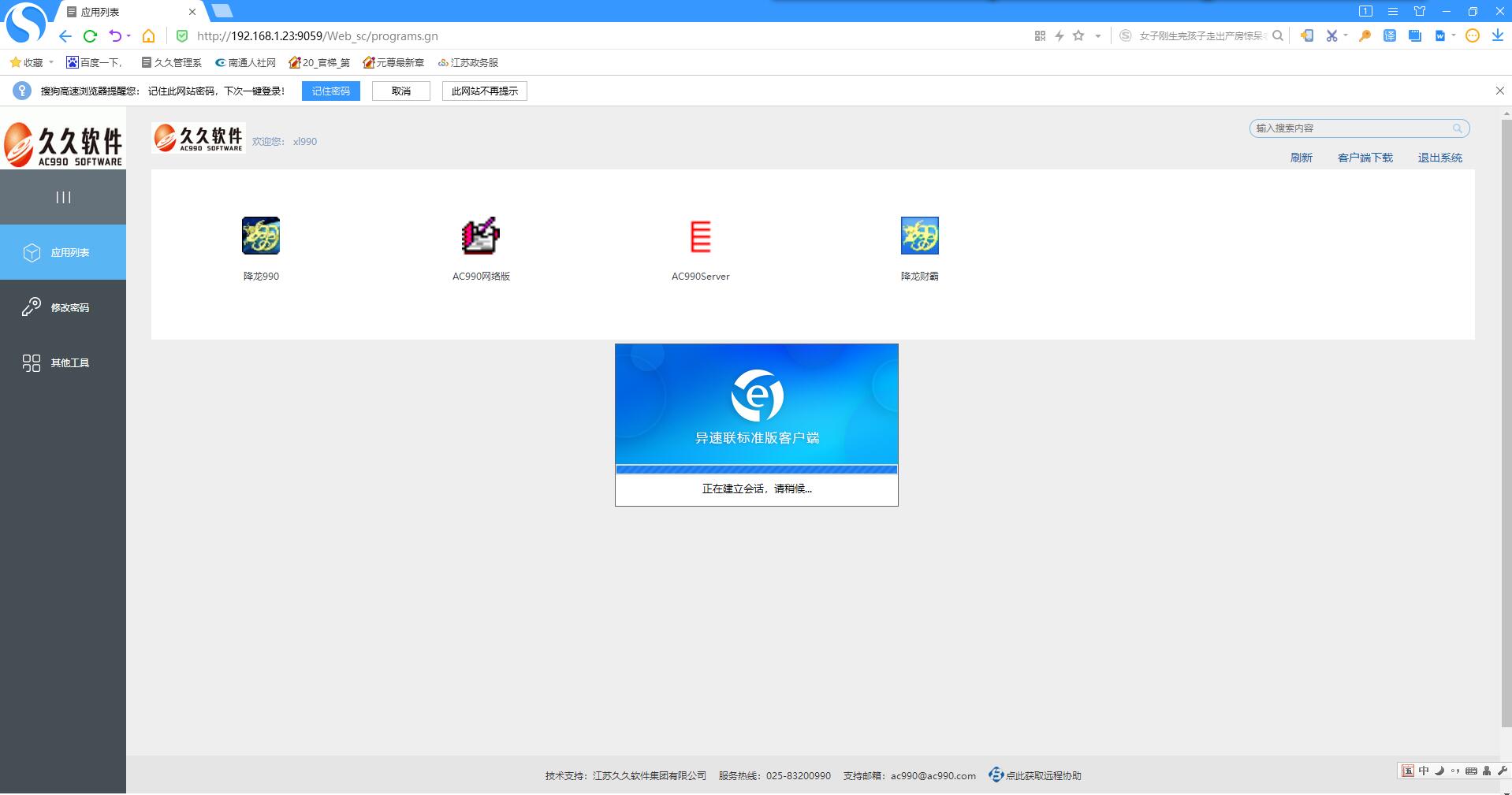This screenshot has width=1512, height=795.
Task: Open the orange more-extensions icon
Action: pyautogui.click(x=1472, y=35)
